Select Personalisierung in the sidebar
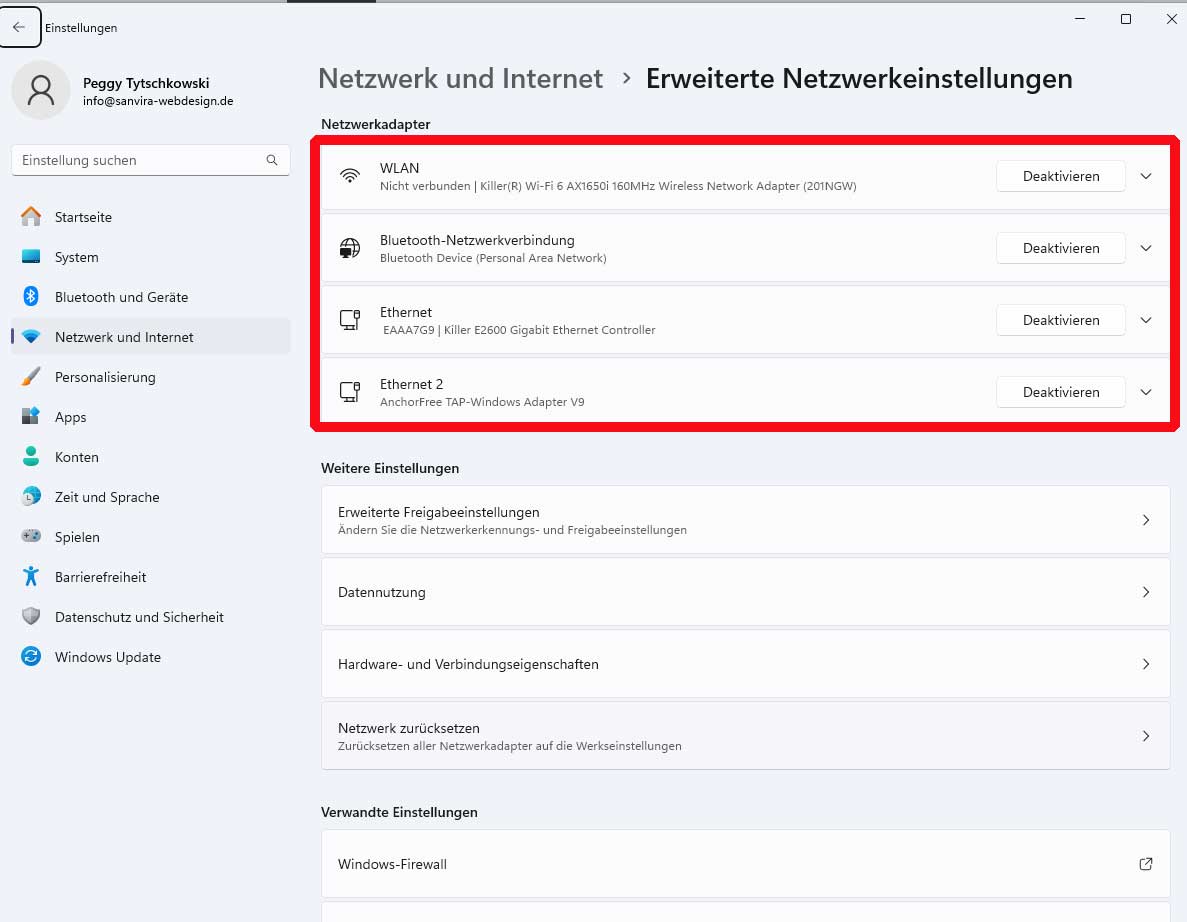The height and width of the screenshot is (922, 1187). click(x=151, y=377)
